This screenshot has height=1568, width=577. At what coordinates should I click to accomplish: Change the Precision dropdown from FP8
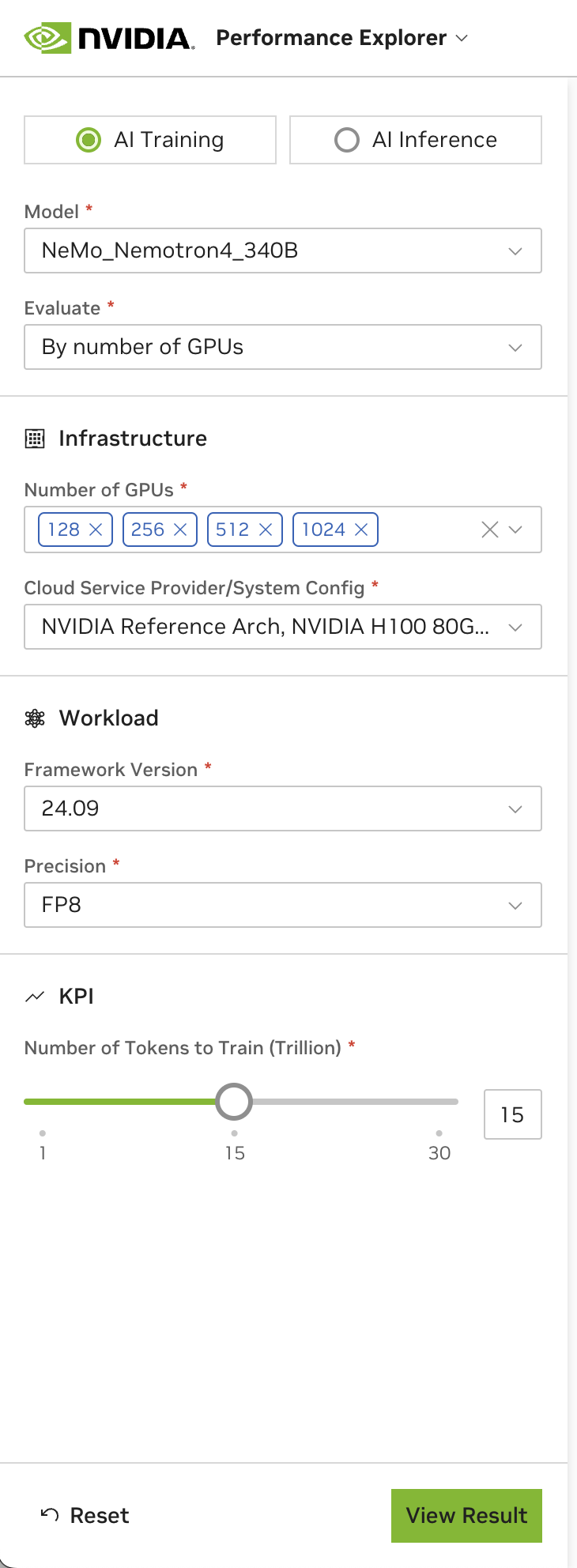pyautogui.click(x=282, y=905)
